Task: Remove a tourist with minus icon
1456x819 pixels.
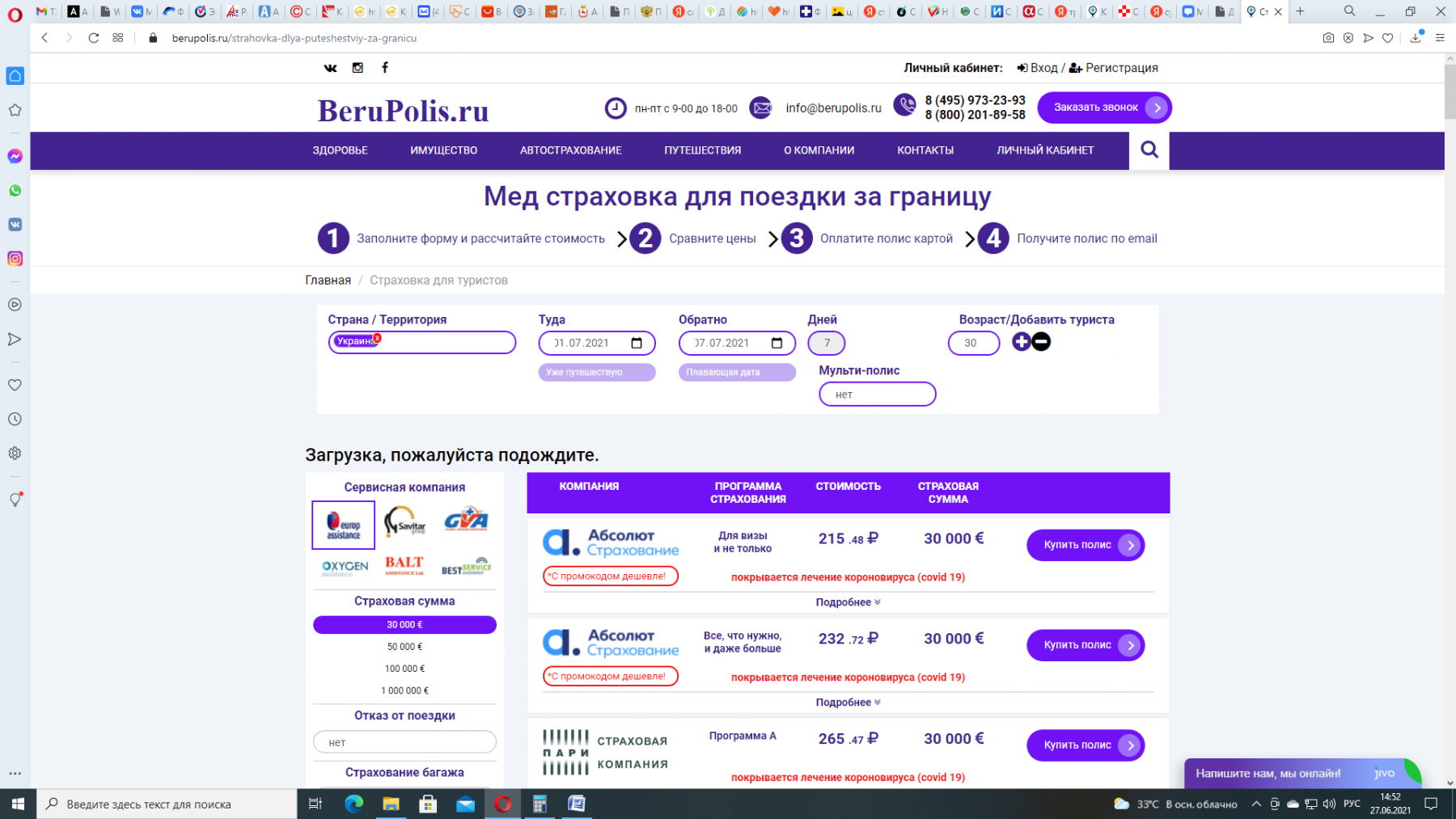Action: click(1041, 342)
